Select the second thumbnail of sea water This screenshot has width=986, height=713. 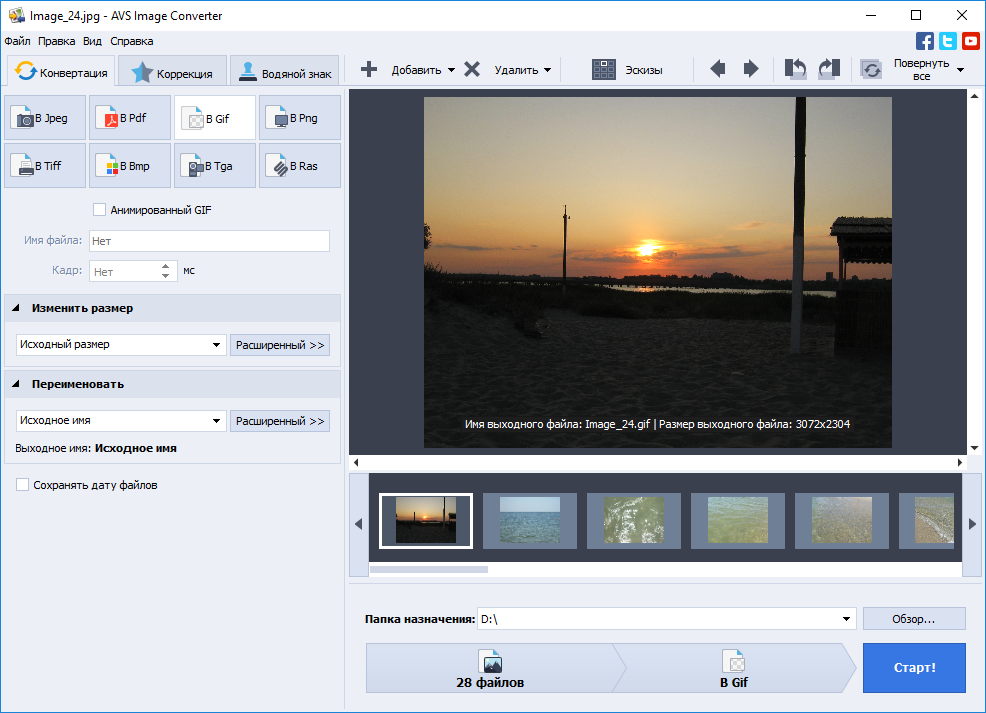coord(530,520)
